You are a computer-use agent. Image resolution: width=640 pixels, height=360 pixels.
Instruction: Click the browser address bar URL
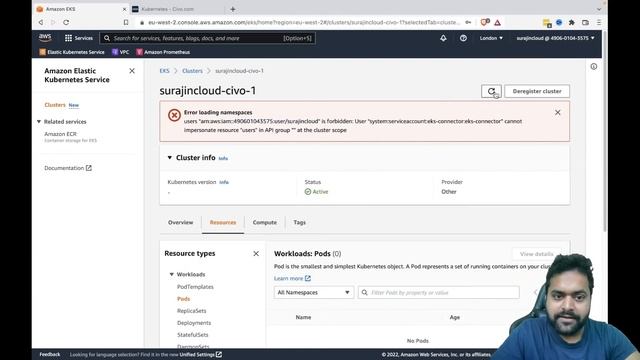(x=304, y=22)
